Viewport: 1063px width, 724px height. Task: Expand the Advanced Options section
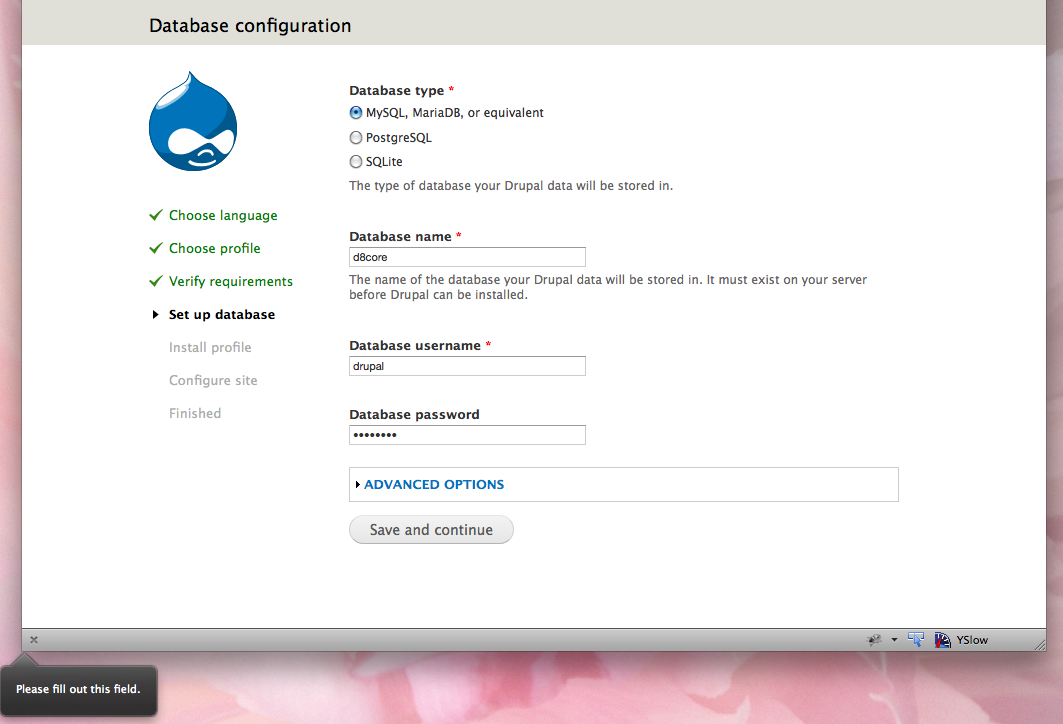click(x=434, y=485)
